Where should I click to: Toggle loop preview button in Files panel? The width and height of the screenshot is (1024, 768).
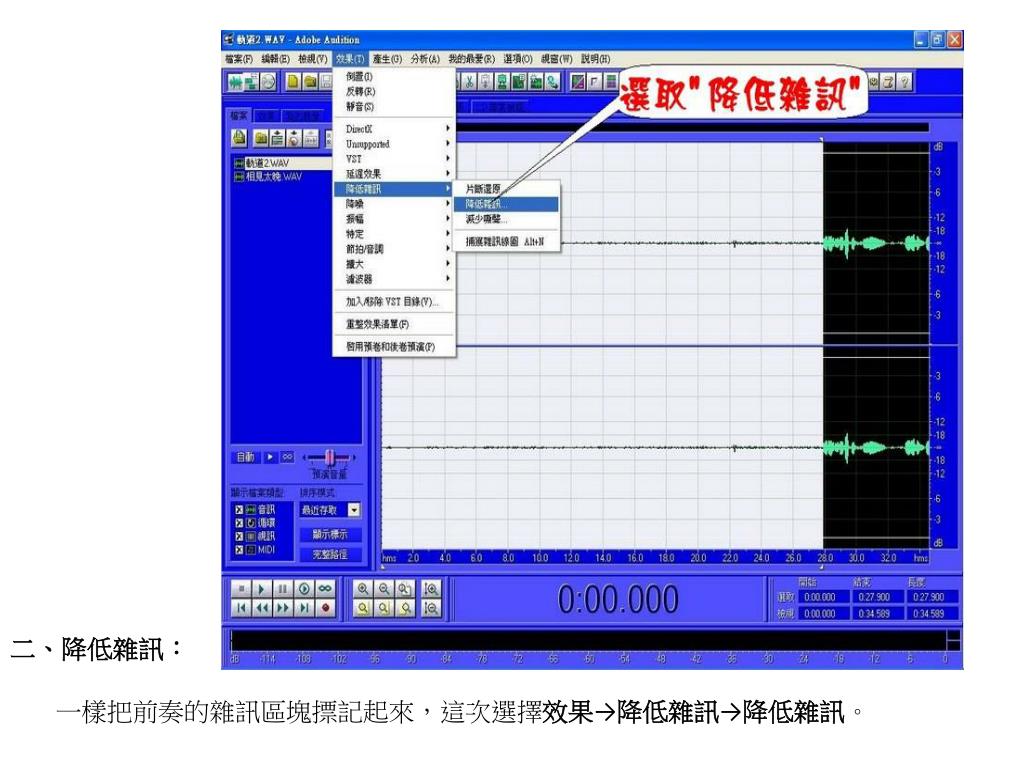[x=287, y=457]
